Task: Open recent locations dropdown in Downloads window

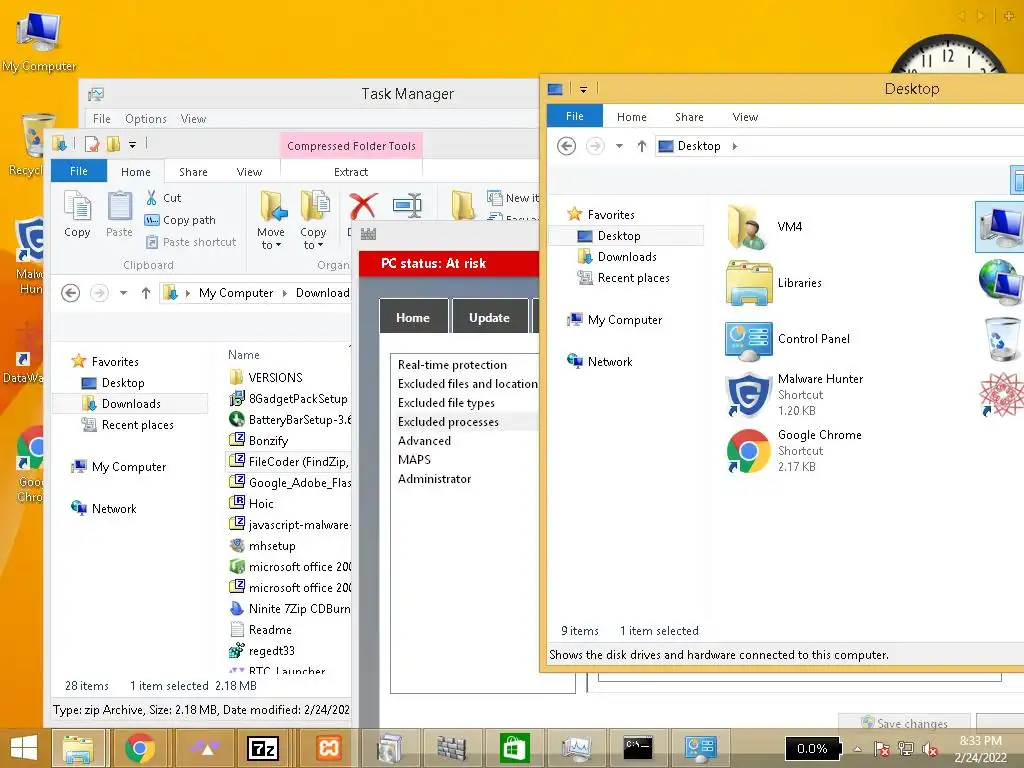Action: [123, 293]
